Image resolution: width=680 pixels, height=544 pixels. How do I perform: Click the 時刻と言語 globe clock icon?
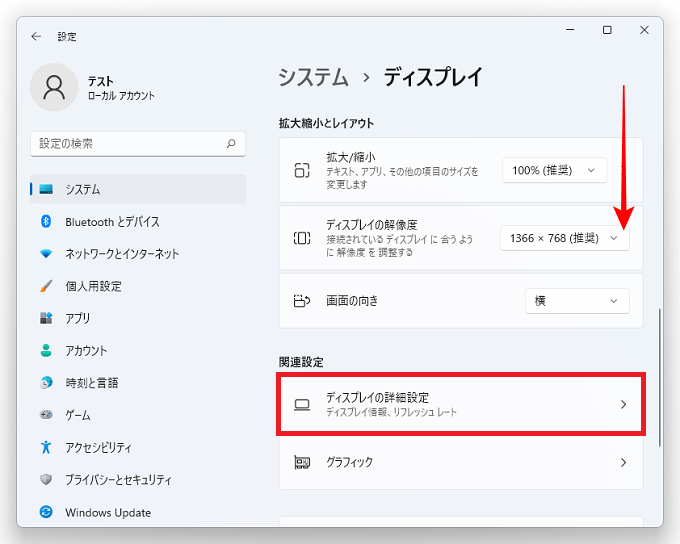point(46,383)
